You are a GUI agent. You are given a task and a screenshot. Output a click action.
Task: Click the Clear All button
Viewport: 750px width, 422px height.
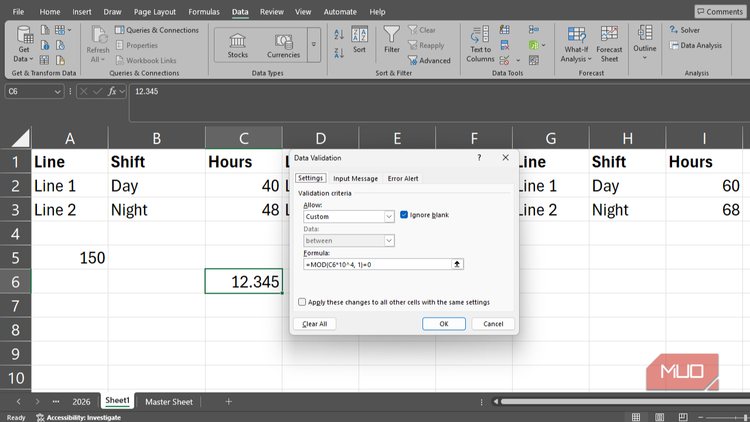click(315, 324)
